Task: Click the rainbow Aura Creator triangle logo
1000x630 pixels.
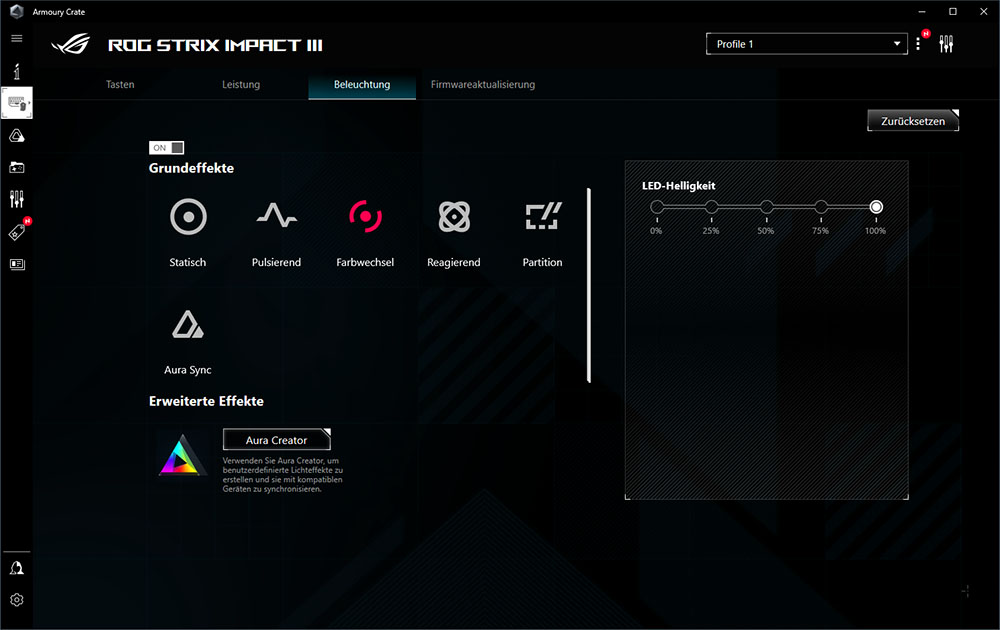Action: pos(182,455)
